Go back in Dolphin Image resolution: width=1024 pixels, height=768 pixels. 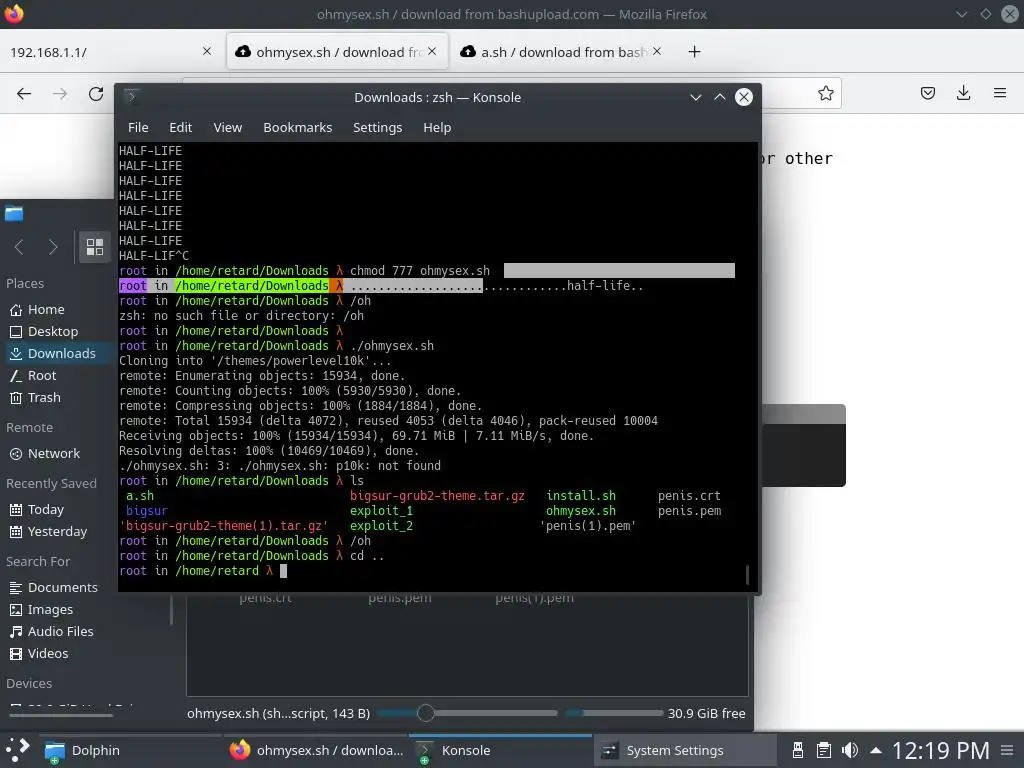coord(19,247)
